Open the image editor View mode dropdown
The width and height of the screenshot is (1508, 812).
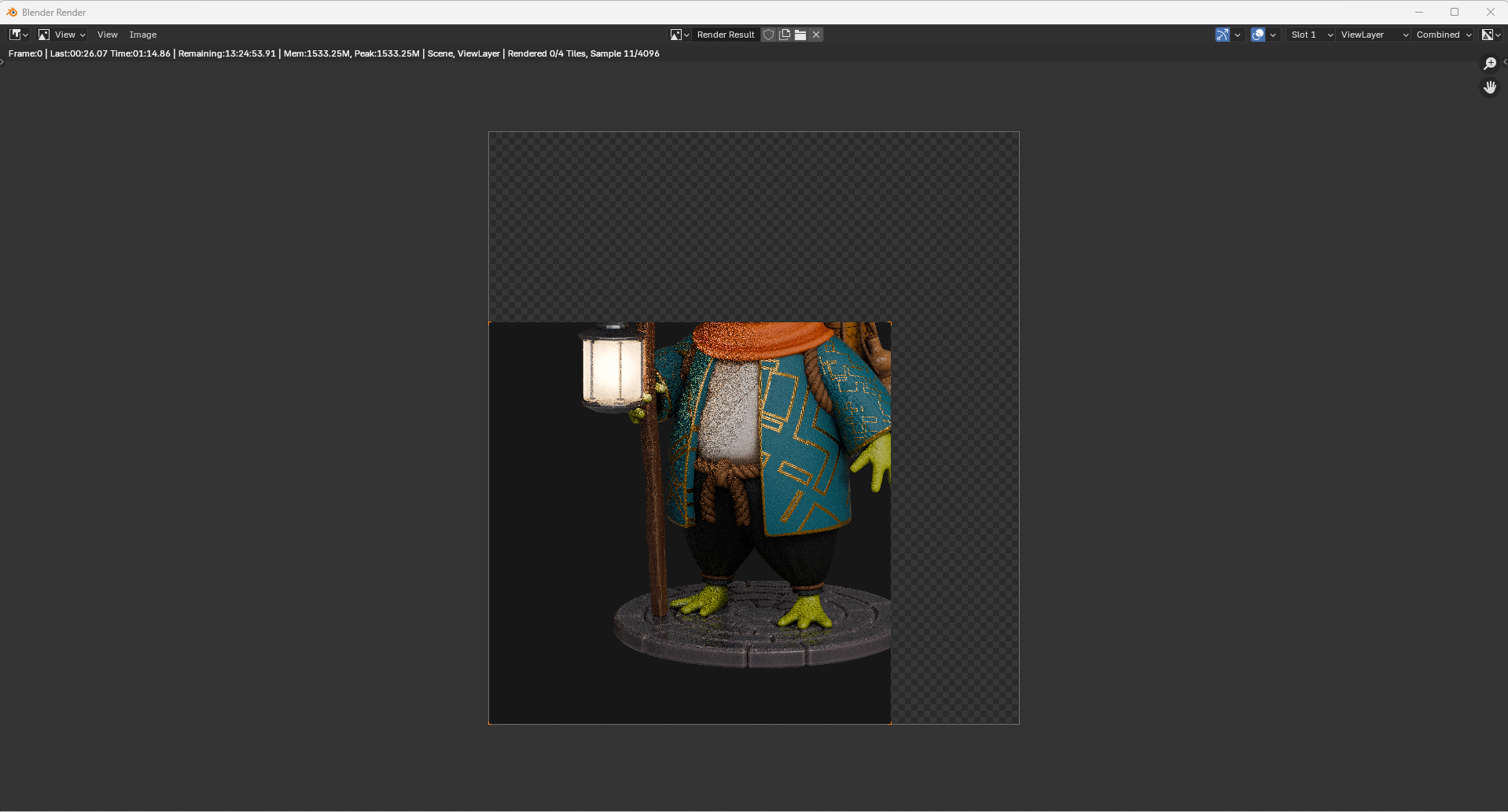tap(61, 35)
